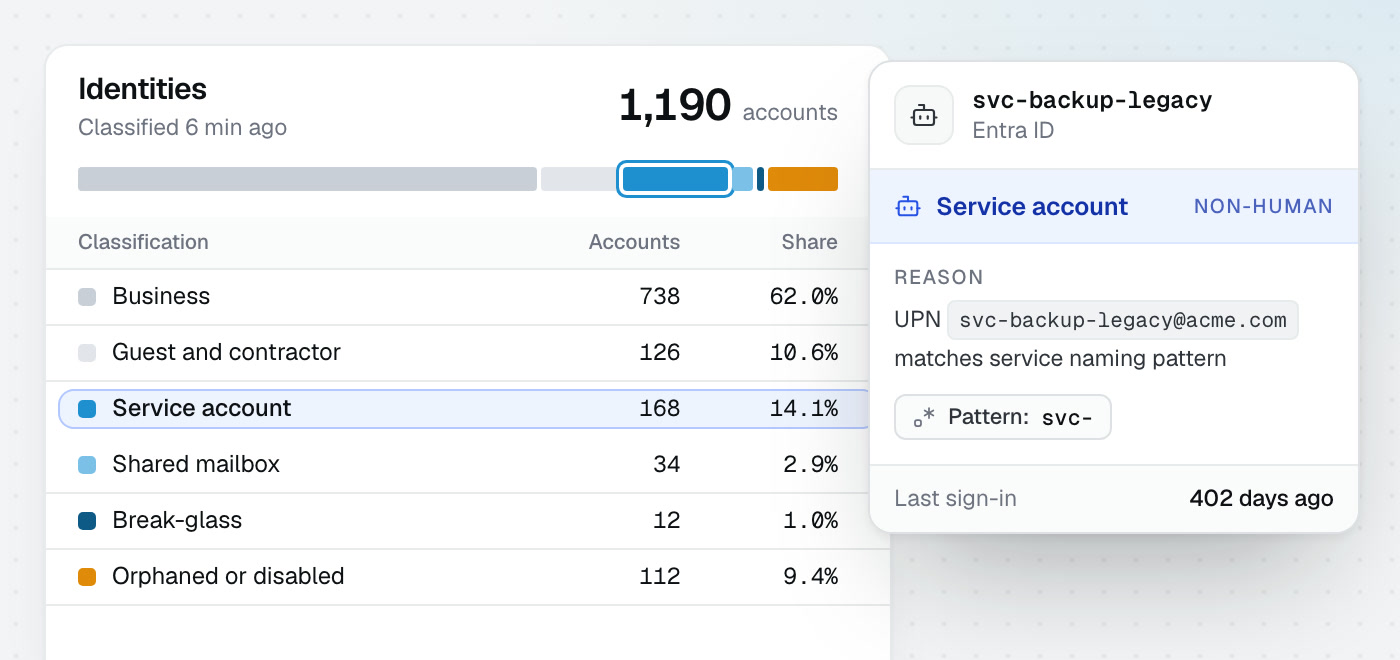1400x660 pixels.
Task: Select the Business row in the table
Action: (x=467, y=297)
